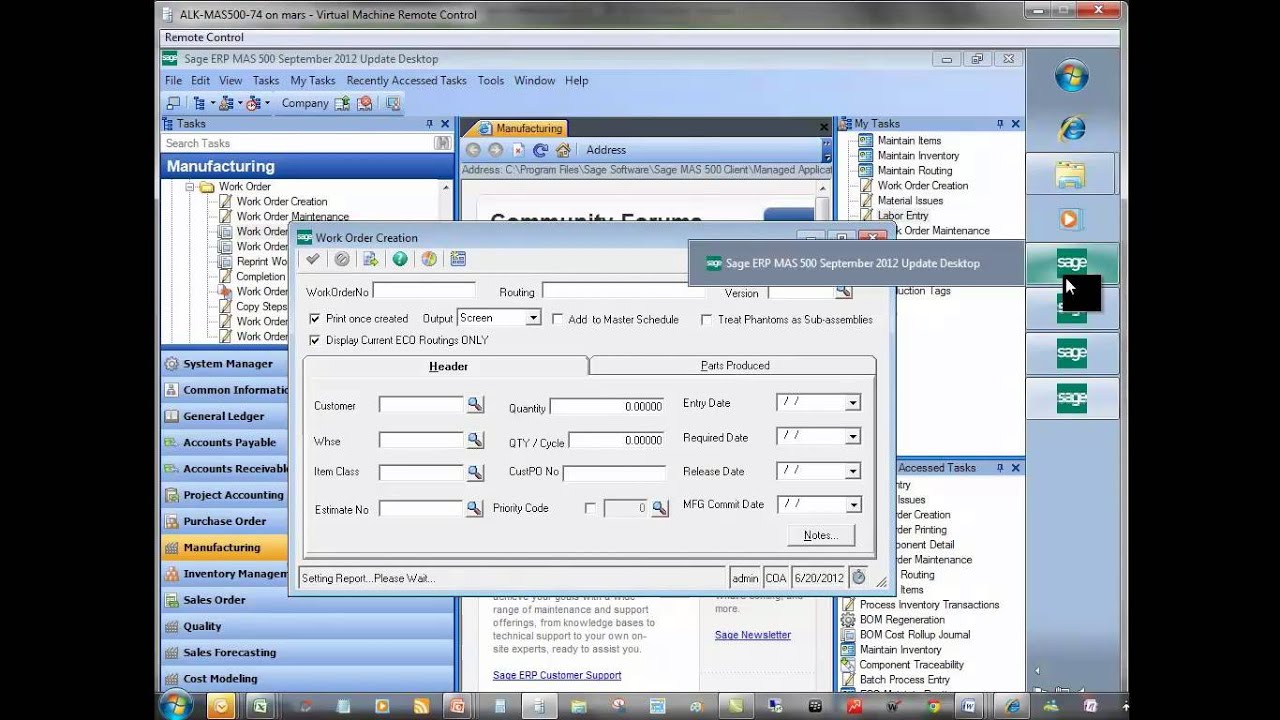
Task: Open the Whse lookup magnifier
Action: pyautogui.click(x=475, y=440)
